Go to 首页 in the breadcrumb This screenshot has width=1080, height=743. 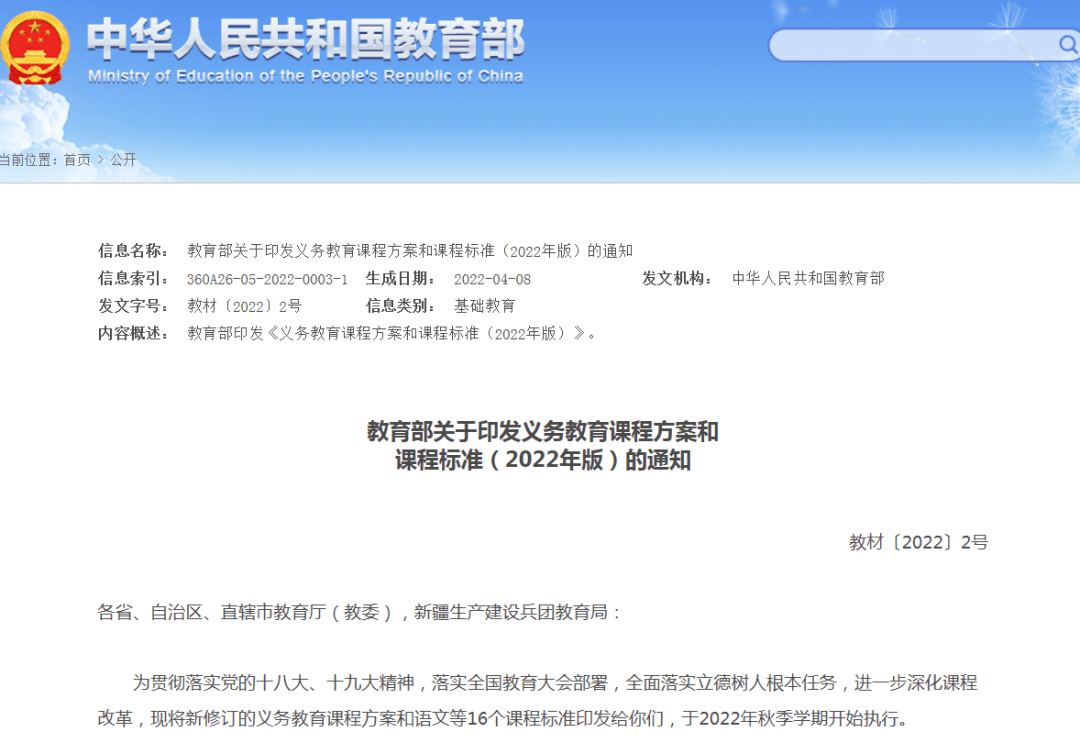point(77,160)
